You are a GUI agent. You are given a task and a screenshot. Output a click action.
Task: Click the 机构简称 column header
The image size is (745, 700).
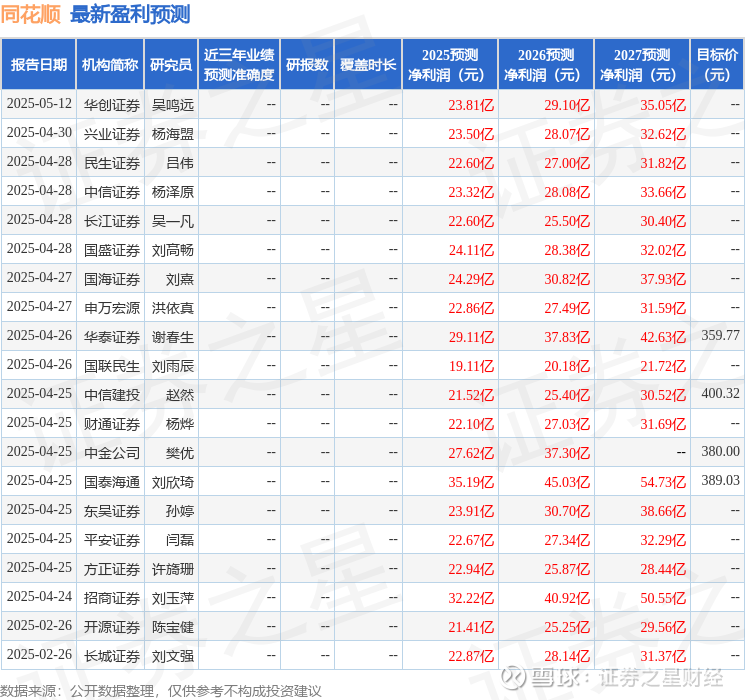click(x=110, y=65)
